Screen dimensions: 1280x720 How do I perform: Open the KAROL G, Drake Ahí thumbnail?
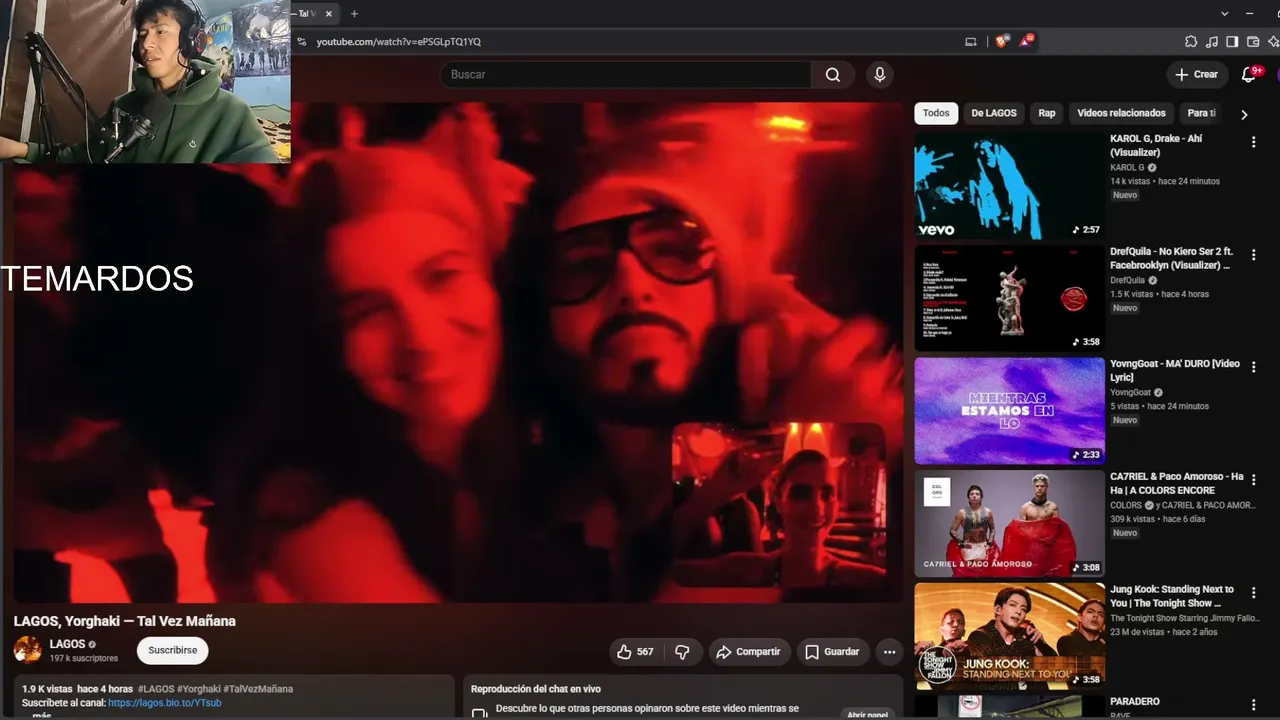point(1010,186)
